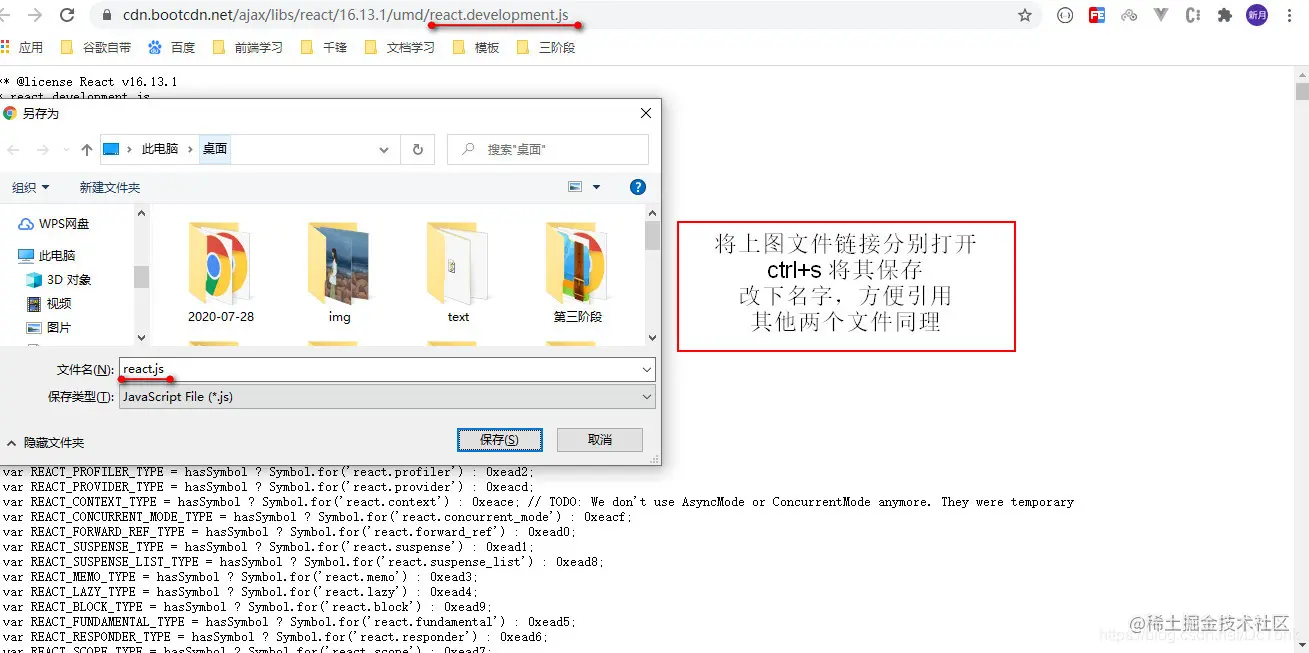The image size is (1309, 653).
Task: Click the Help question-mark icon in the dialog
Action: click(x=637, y=186)
